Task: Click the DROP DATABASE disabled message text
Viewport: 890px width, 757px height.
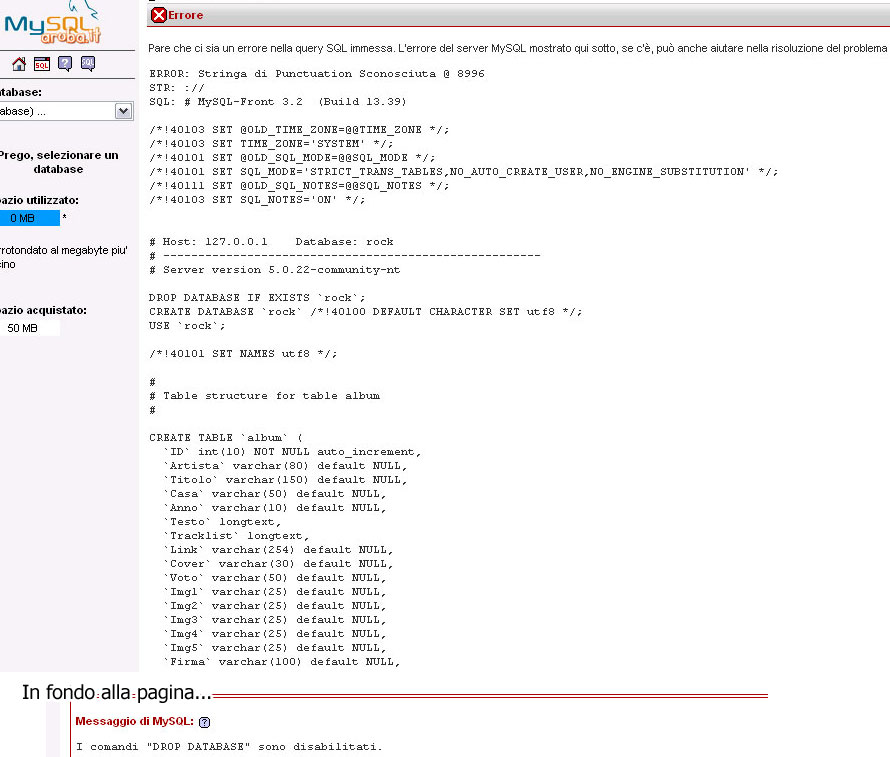Action: click(229, 747)
